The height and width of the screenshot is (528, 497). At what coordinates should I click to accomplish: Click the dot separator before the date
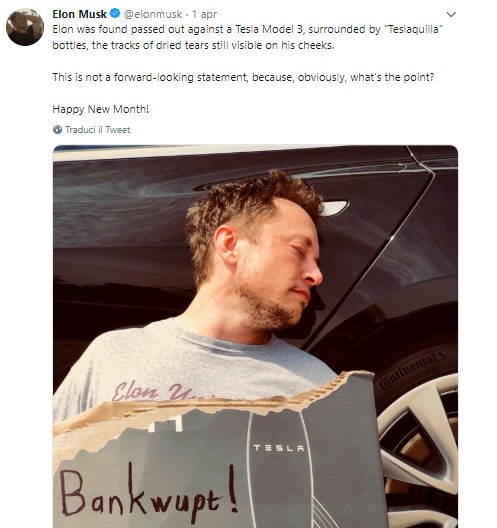[187, 14]
